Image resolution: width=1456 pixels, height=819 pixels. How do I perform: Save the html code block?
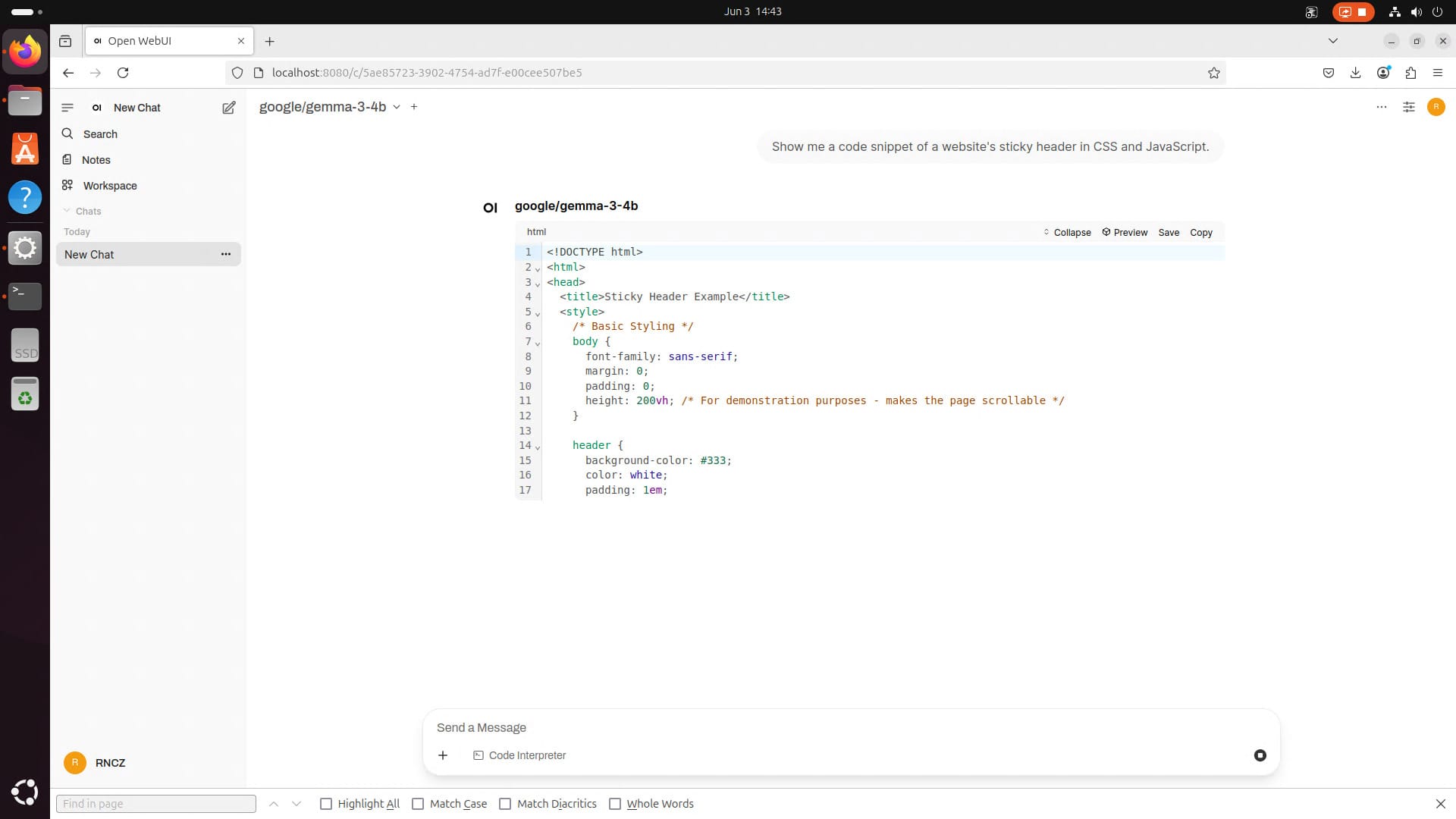(1169, 233)
